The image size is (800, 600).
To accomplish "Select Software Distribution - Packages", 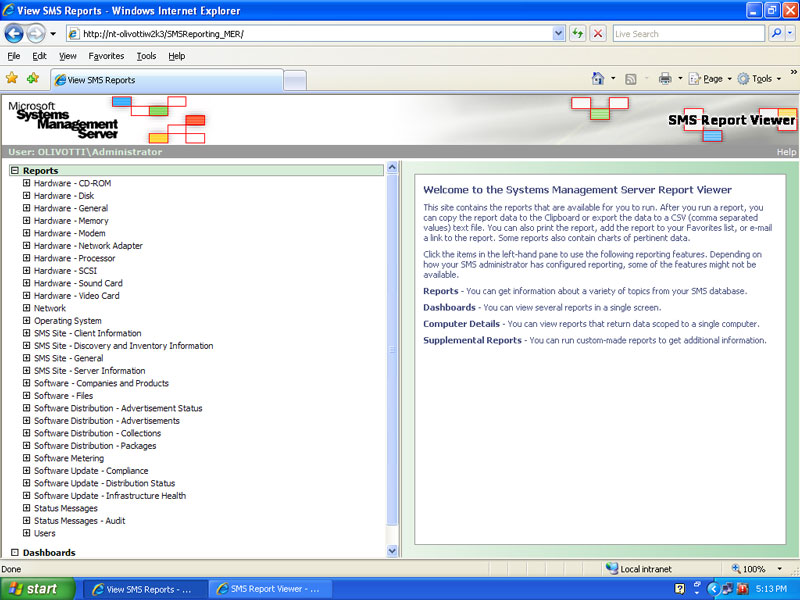I will tap(95, 445).
